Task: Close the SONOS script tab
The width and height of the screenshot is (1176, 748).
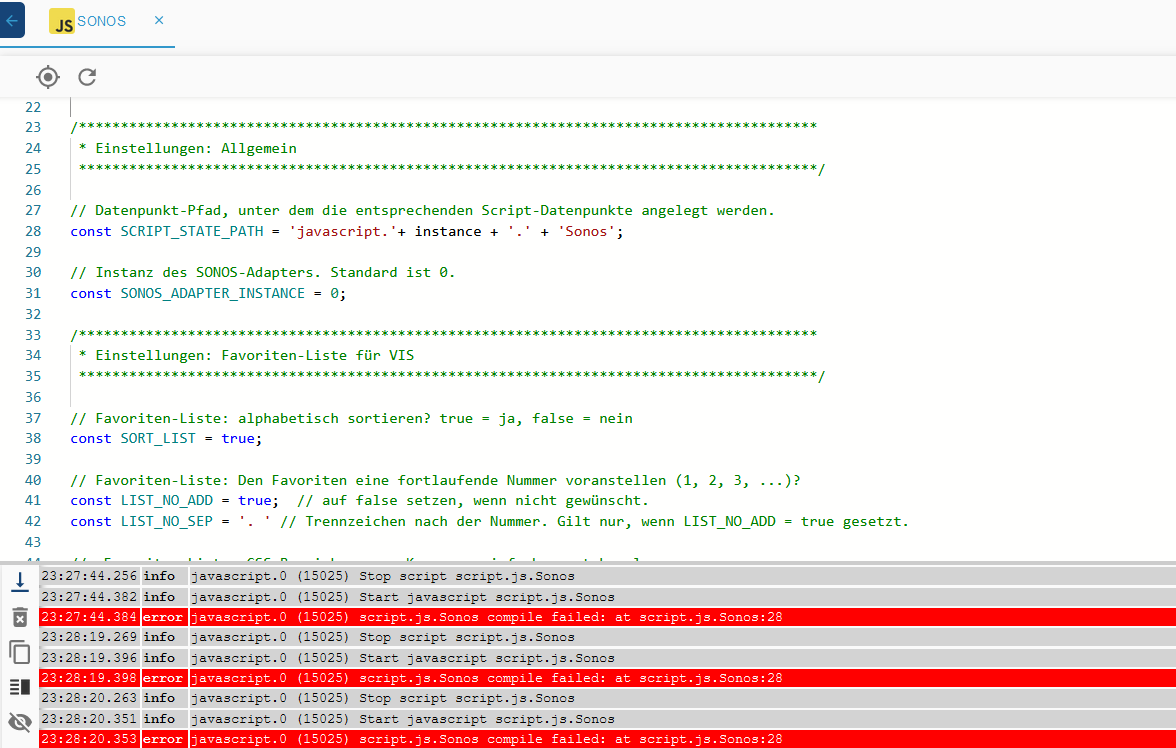Action: coord(159,20)
